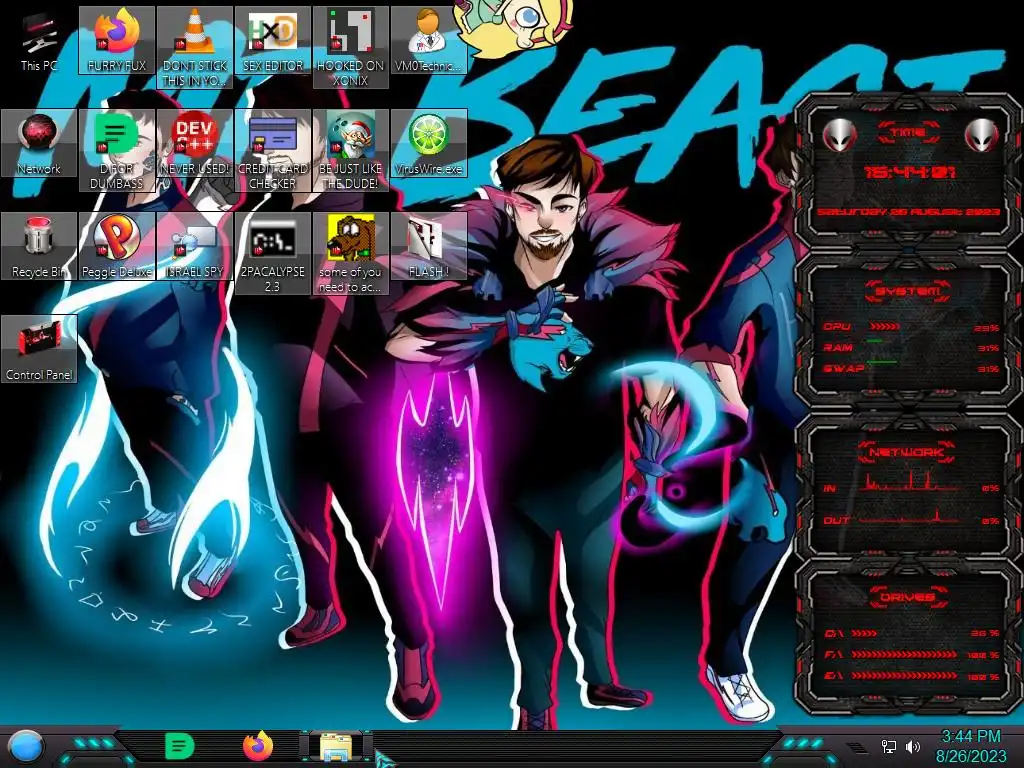Image resolution: width=1024 pixels, height=768 pixels.
Task: Open the E:\ drive in the Drives widget
Action: point(911,676)
